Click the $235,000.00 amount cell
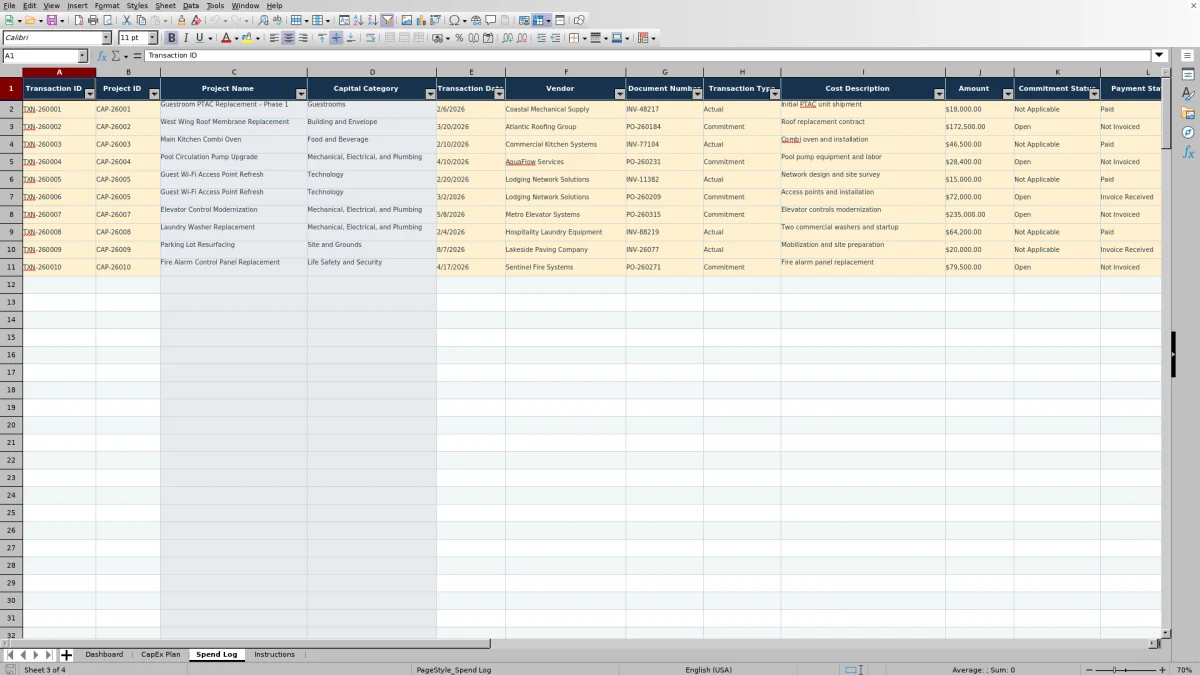The width and height of the screenshot is (1200, 675). pos(979,214)
